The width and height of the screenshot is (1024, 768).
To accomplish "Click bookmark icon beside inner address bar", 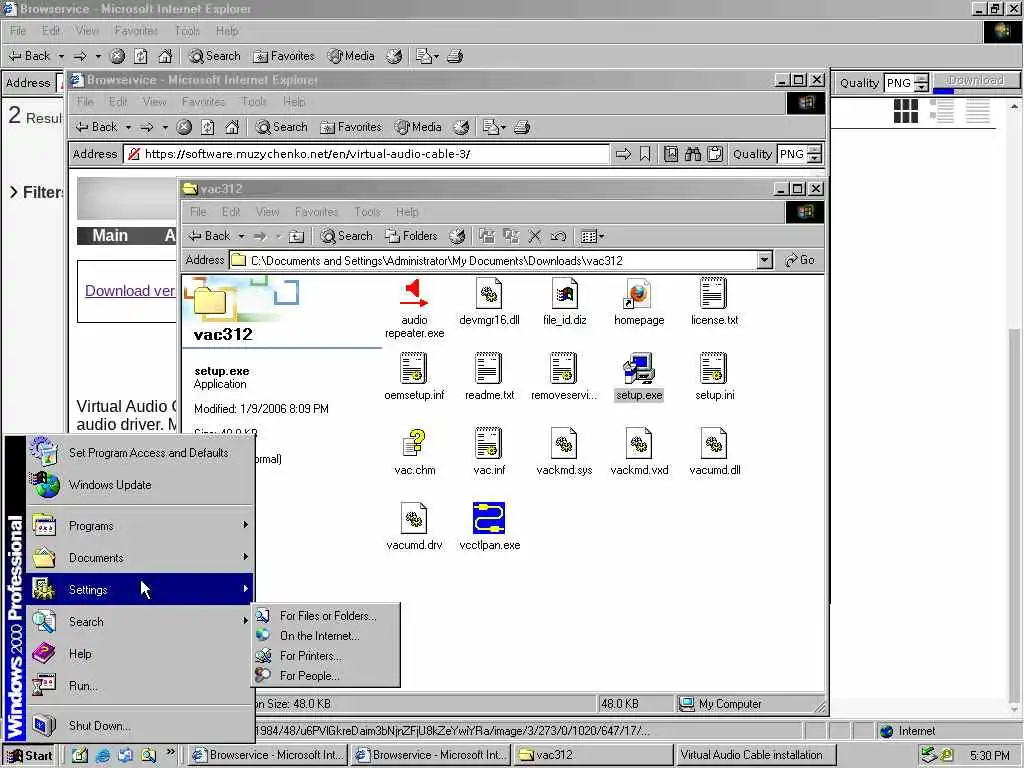I will coord(645,154).
